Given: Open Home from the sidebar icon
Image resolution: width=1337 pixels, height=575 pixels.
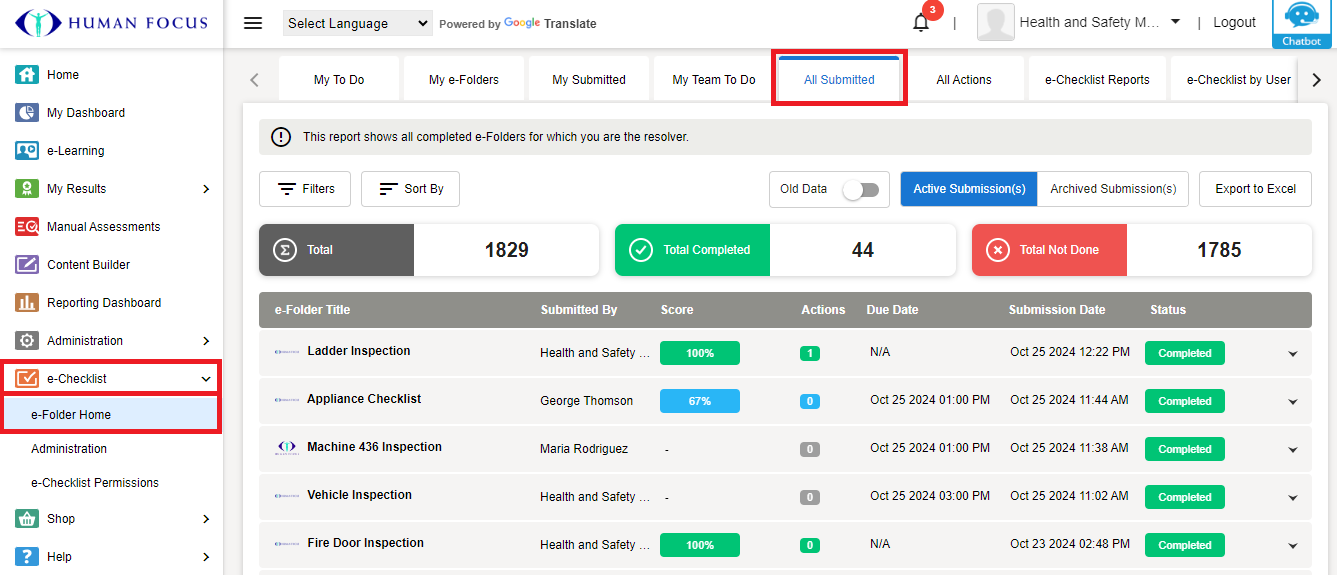Looking at the screenshot, I should [27, 75].
